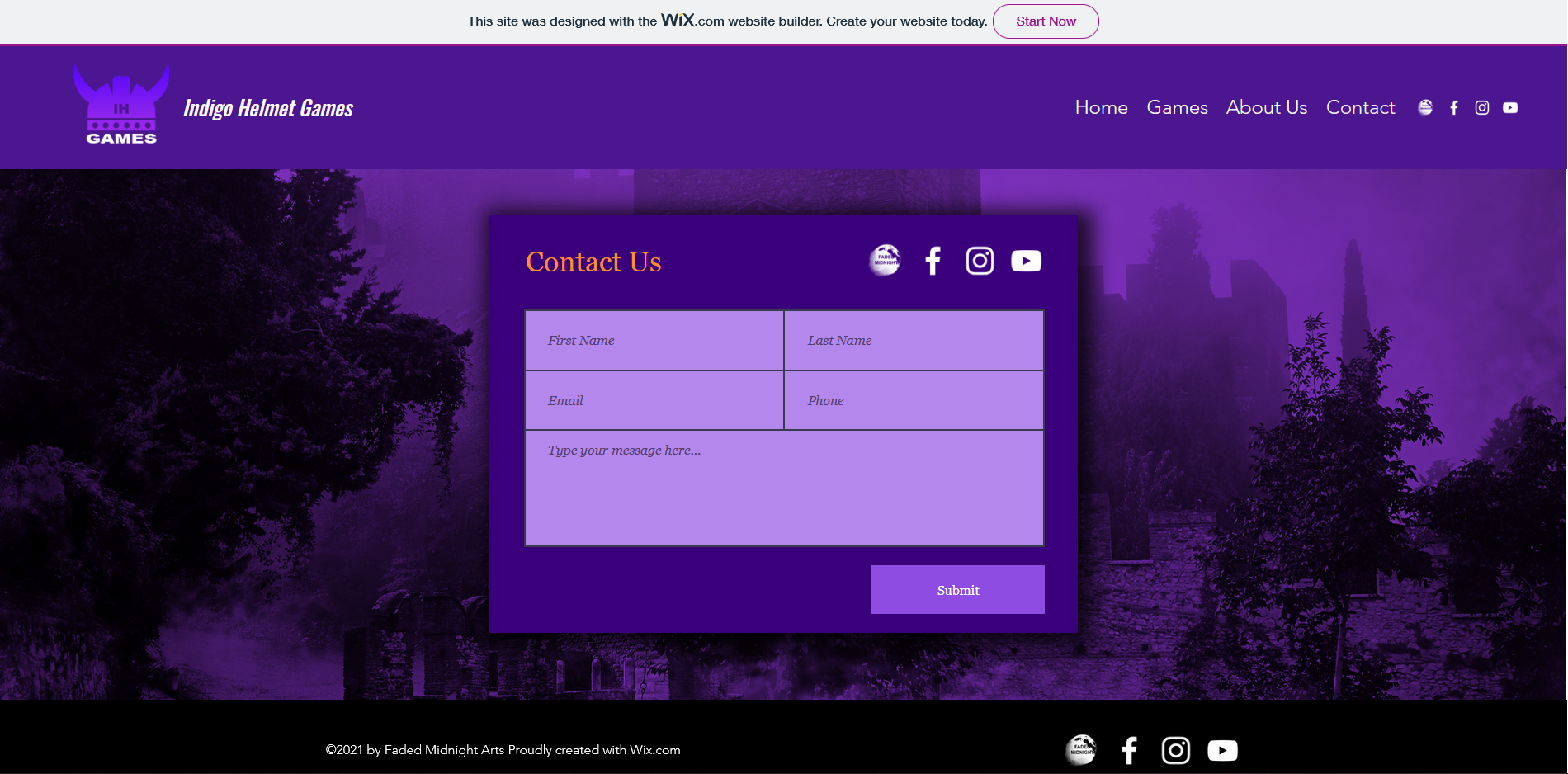The width and height of the screenshot is (1568, 774).
Task: Select the Contact nav link
Action: [1360, 107]
